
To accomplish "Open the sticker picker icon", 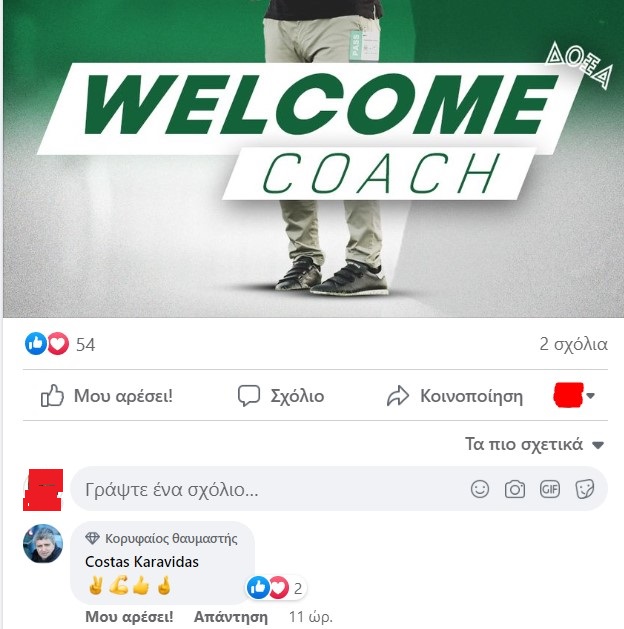I will [584, 489].
